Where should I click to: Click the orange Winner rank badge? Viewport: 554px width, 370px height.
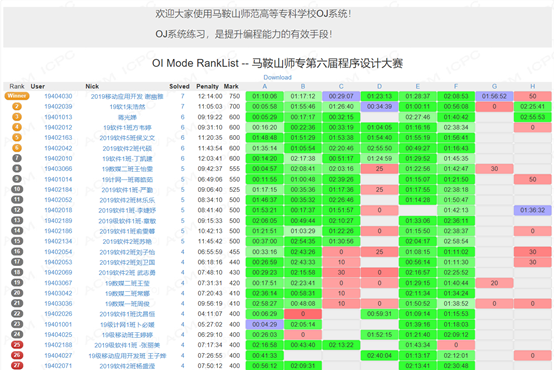point(17,96)
